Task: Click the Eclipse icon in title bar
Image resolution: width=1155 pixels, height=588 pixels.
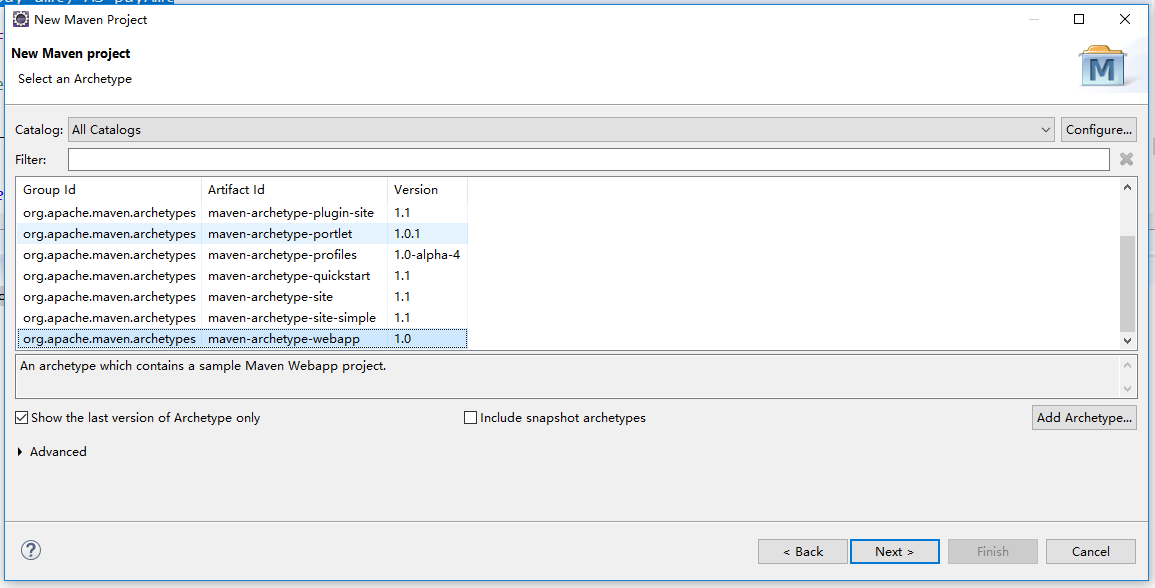Action: [21, 19]
